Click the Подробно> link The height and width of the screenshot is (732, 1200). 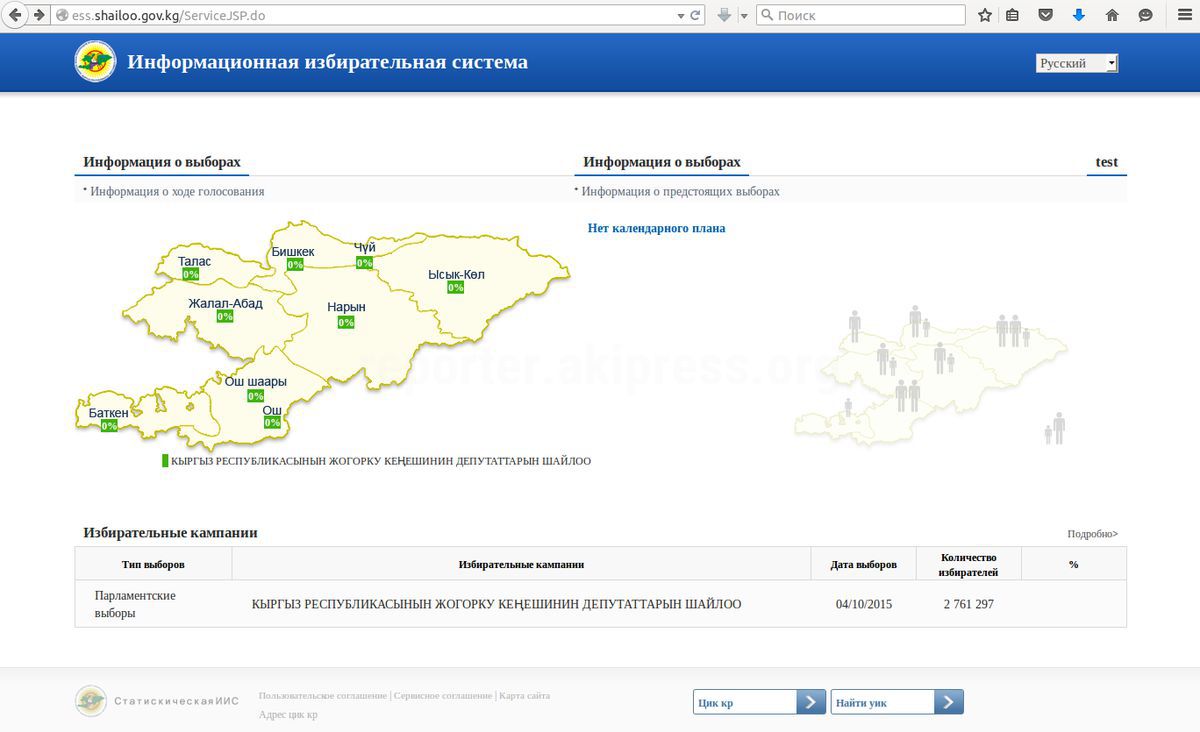(1092, 534)
